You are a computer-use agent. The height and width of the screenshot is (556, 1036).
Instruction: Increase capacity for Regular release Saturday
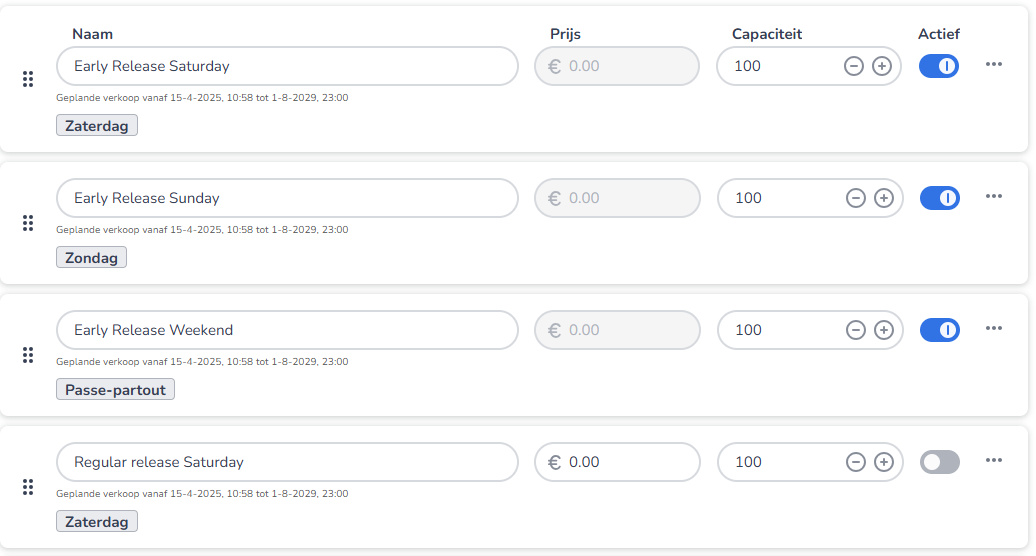[884, 462]
